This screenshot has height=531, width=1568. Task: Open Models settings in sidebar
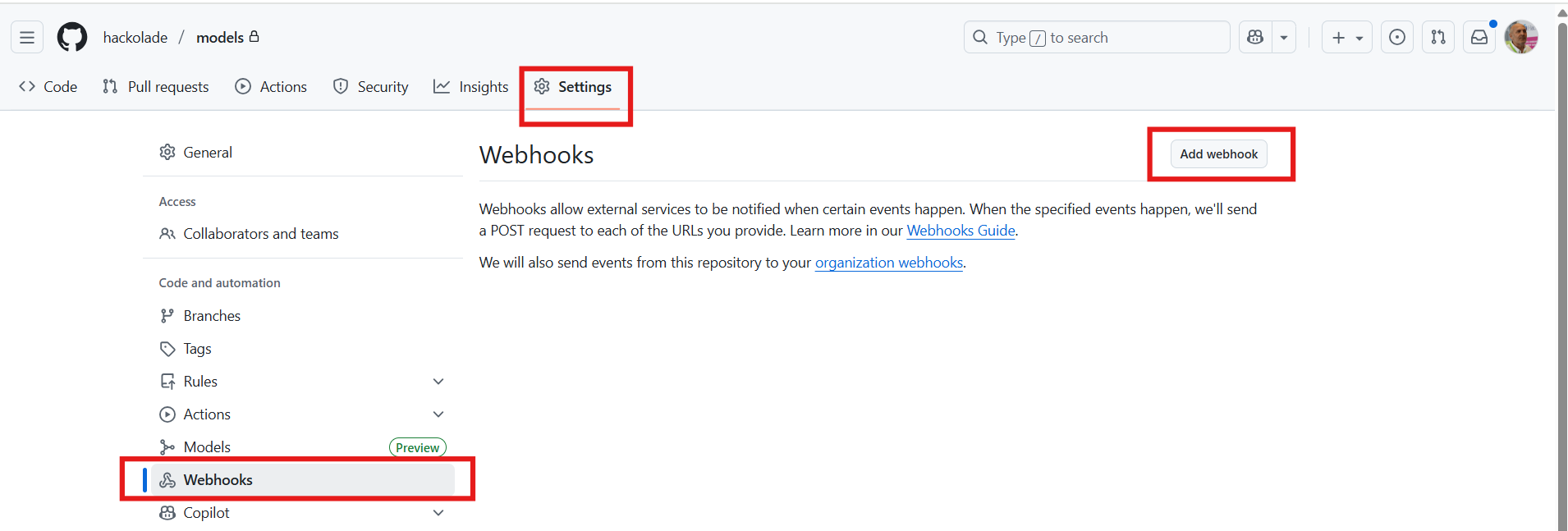(302, 447)
